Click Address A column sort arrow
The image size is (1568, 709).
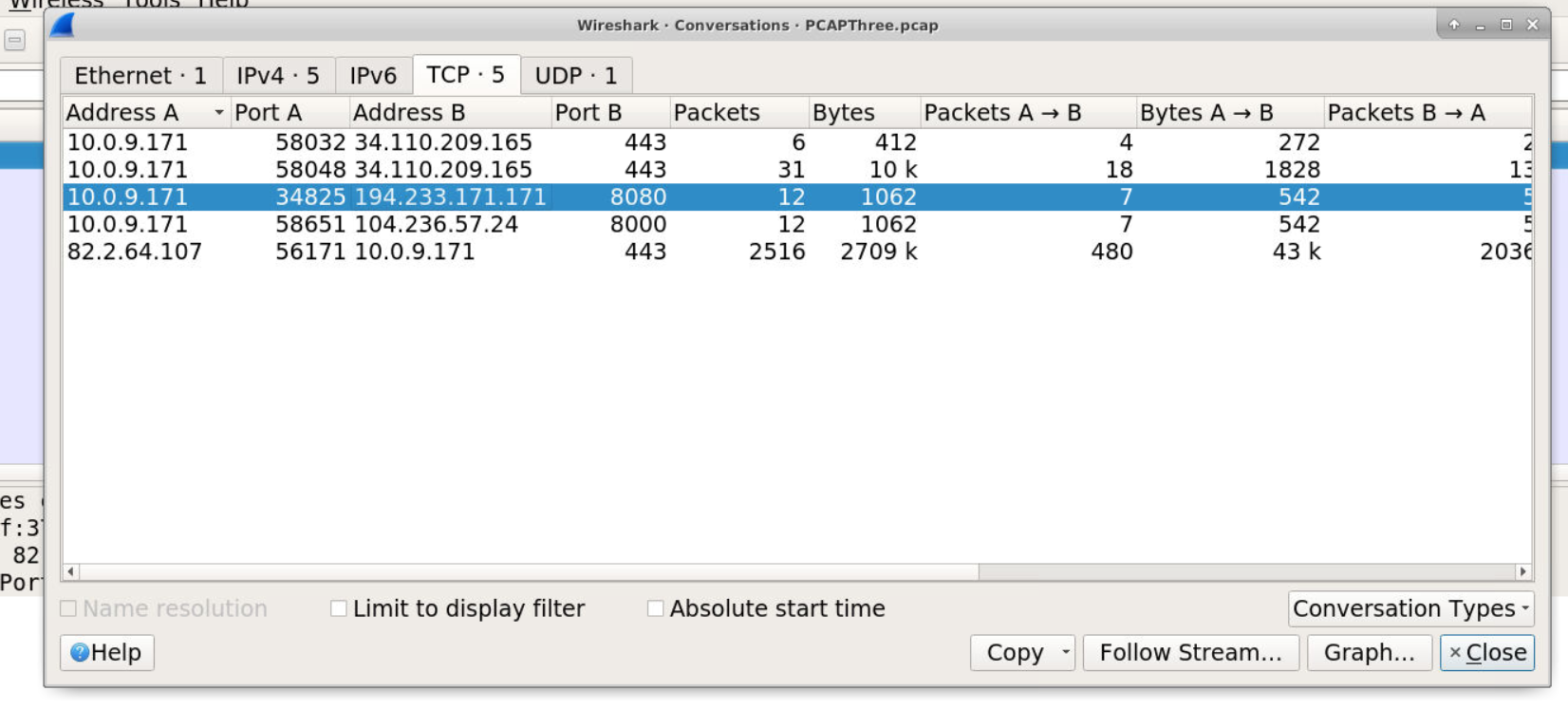219,113
